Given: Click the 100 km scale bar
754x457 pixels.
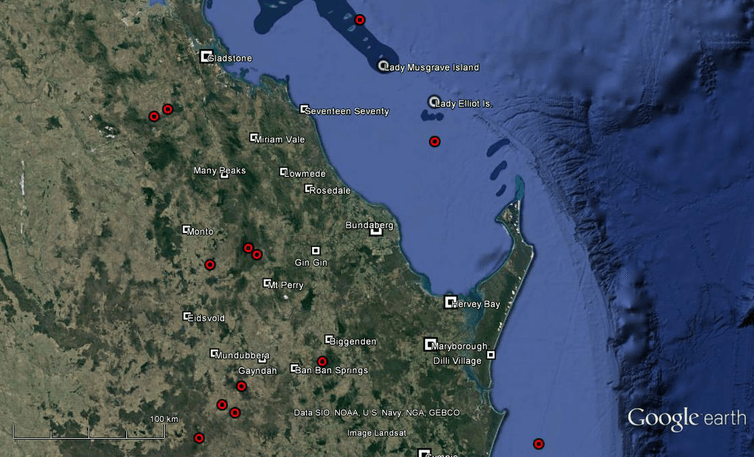Looking at the screenshot, I should coord(88,431).
